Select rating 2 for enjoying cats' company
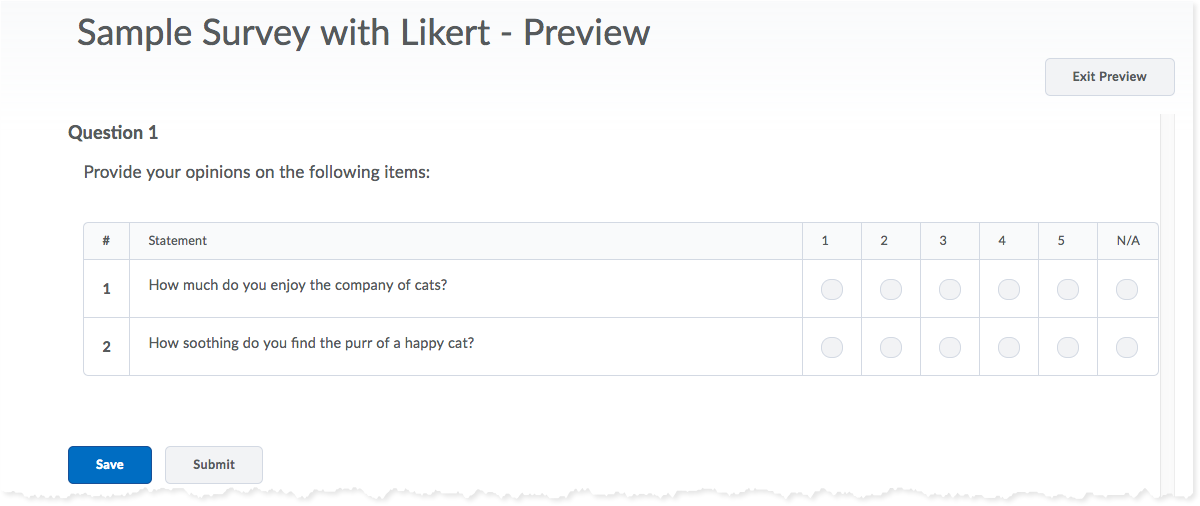Screen dimensions: 1200x506 (x=890, y=290)
